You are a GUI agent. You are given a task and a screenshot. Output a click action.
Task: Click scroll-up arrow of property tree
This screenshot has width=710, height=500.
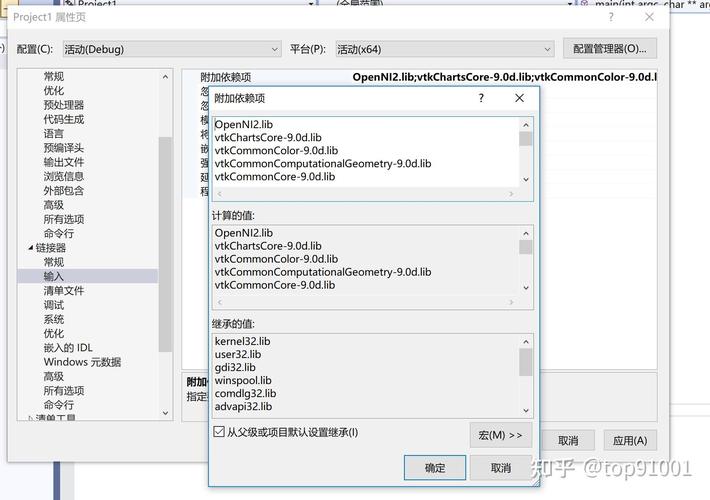165,77
